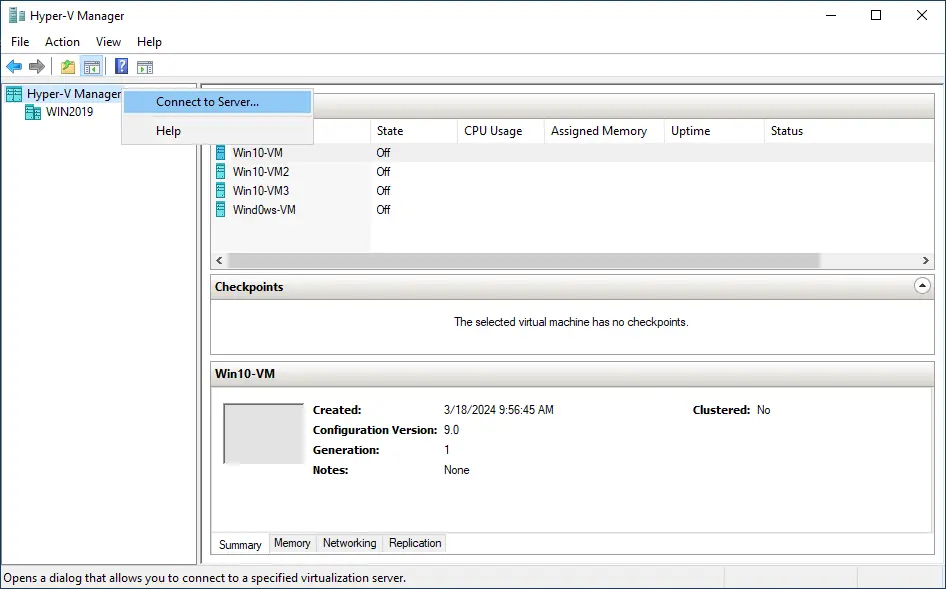Click the Back arrow toolbar icon

(x=14, y=67)
